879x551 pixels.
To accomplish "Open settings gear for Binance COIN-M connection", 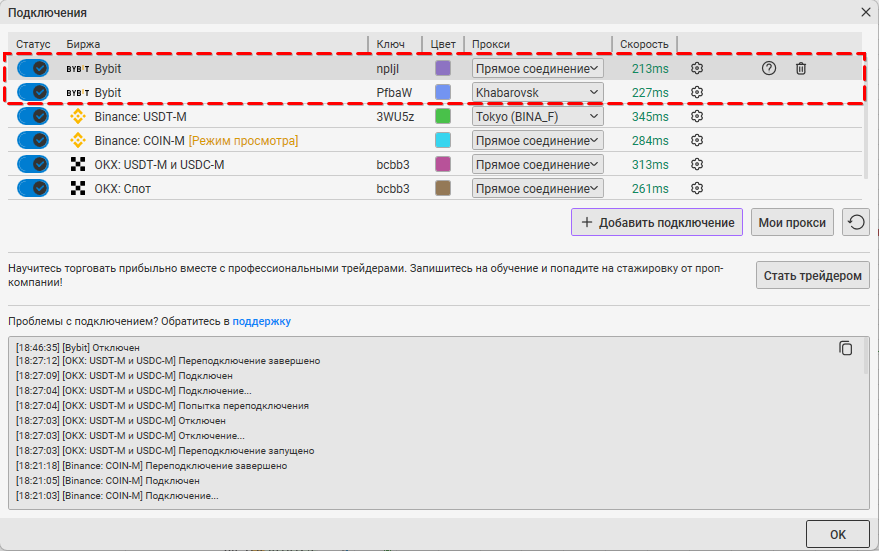I will click(x=697, y=140).
